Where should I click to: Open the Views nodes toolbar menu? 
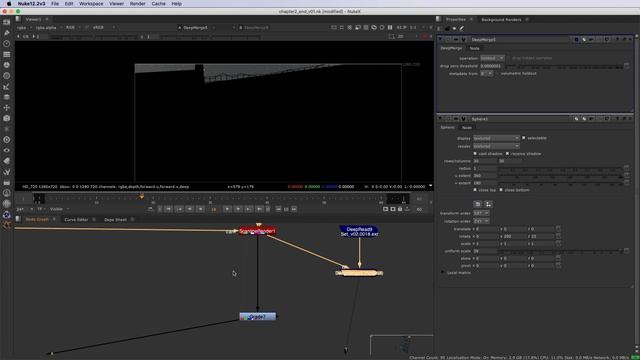pyautogui.click(x=7, y=150)
